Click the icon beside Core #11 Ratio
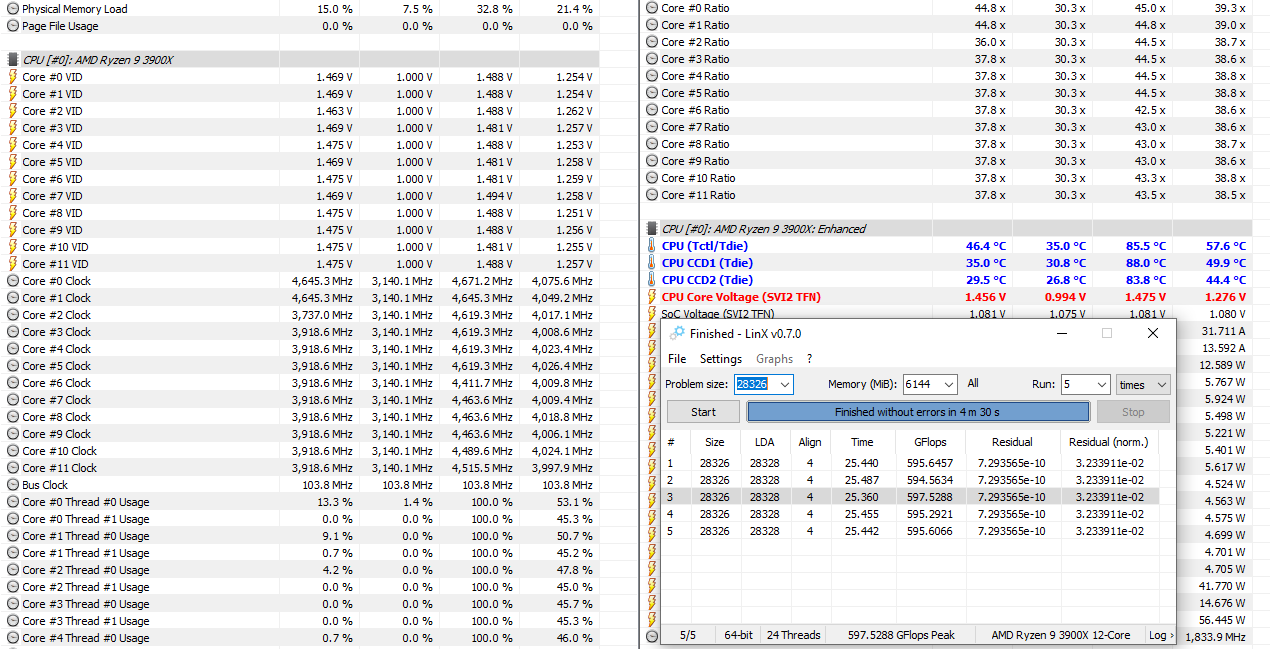This screenshot has width=1270, height=649. [x=652, y=195]
